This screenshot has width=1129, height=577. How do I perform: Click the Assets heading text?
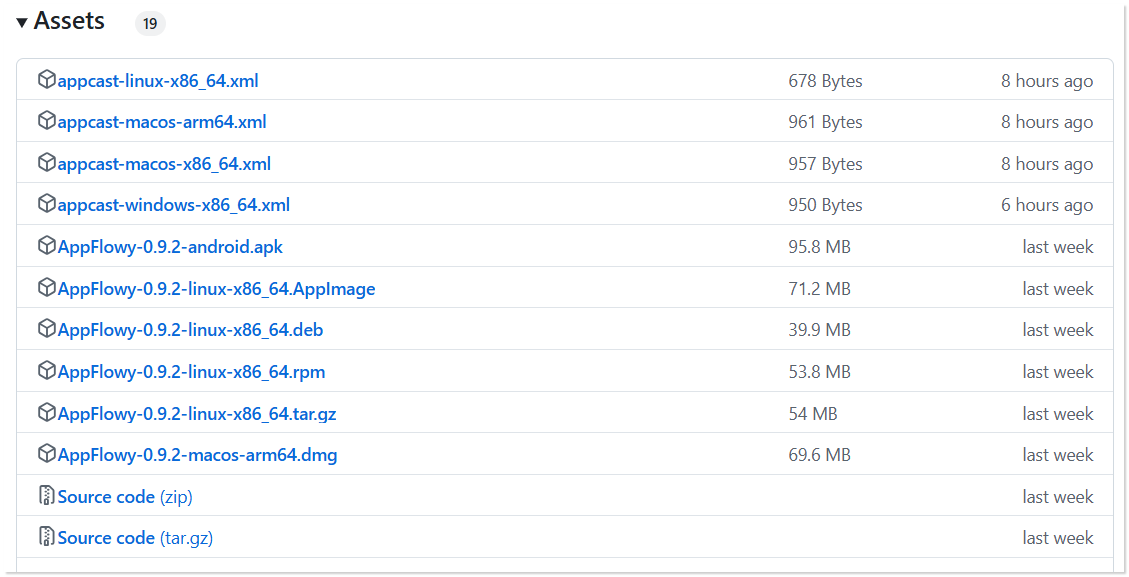click(x=69, y=21)
